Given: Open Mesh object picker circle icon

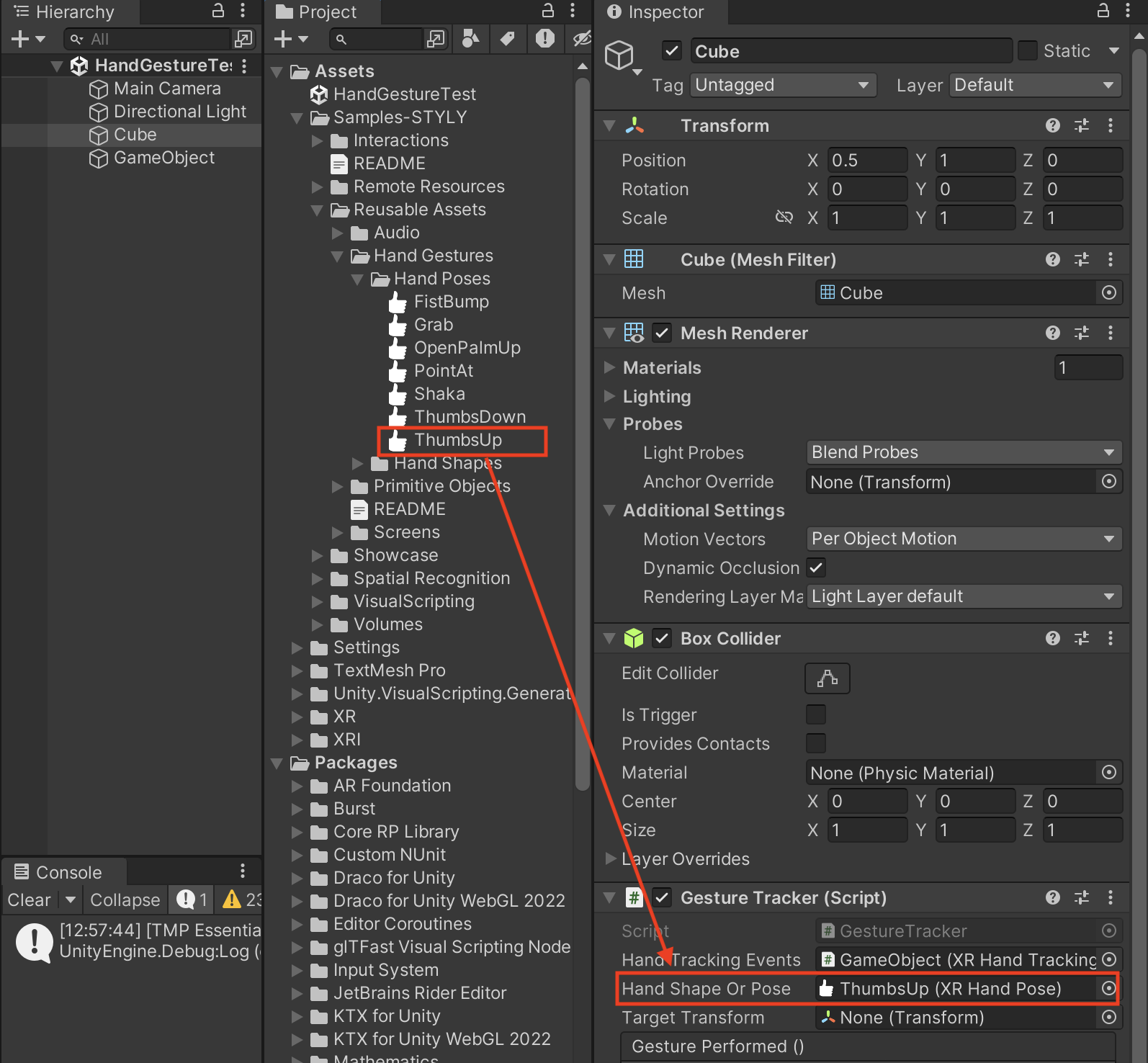Looking at the screenshot, I should point(1109,292).
